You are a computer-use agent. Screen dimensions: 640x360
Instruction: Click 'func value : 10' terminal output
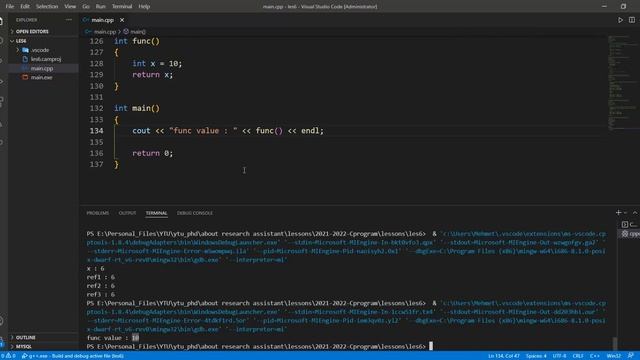point(113,338)
